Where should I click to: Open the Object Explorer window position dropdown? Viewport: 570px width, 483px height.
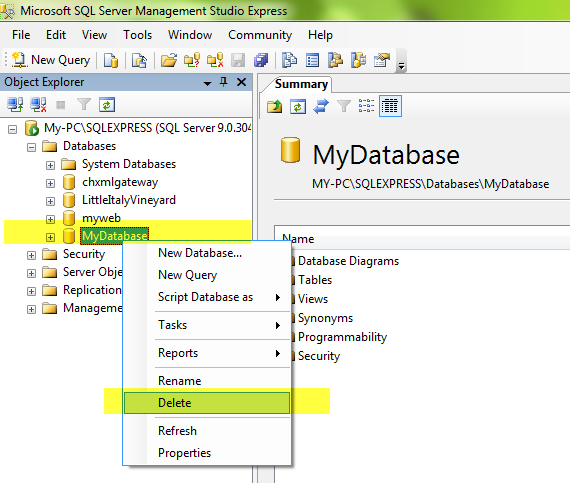(x=207, y=83)
